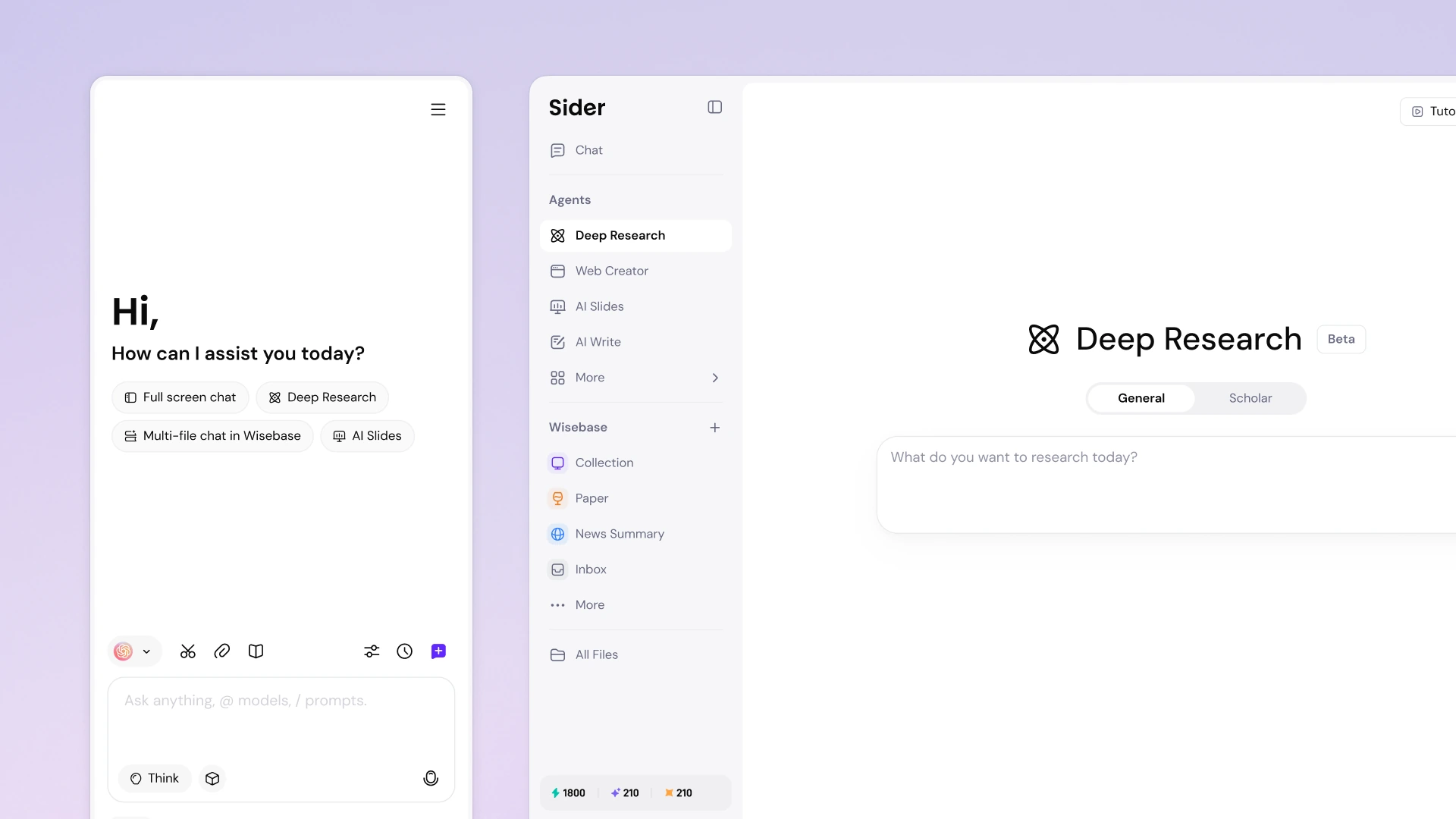Click the Web Creator icon
The width and height of the screenshot is (1456, 819).
[558, 271]
